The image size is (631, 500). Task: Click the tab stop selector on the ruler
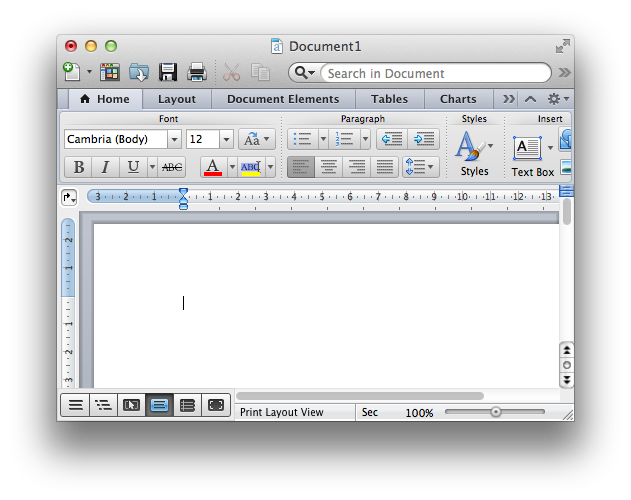(69, 198)
